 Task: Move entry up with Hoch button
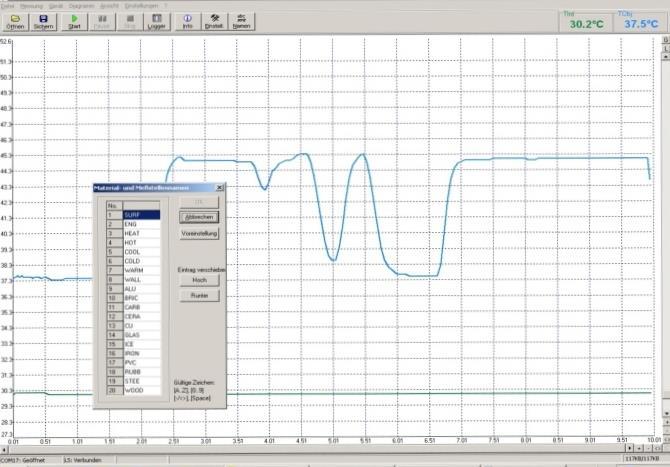click(x=200, y=280)
